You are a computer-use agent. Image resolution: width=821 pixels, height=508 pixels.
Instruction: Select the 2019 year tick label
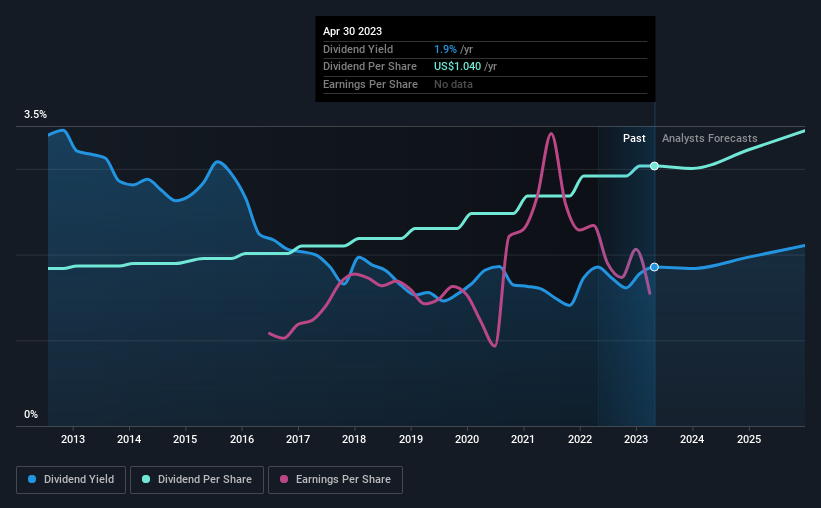[x=411, y=439]
